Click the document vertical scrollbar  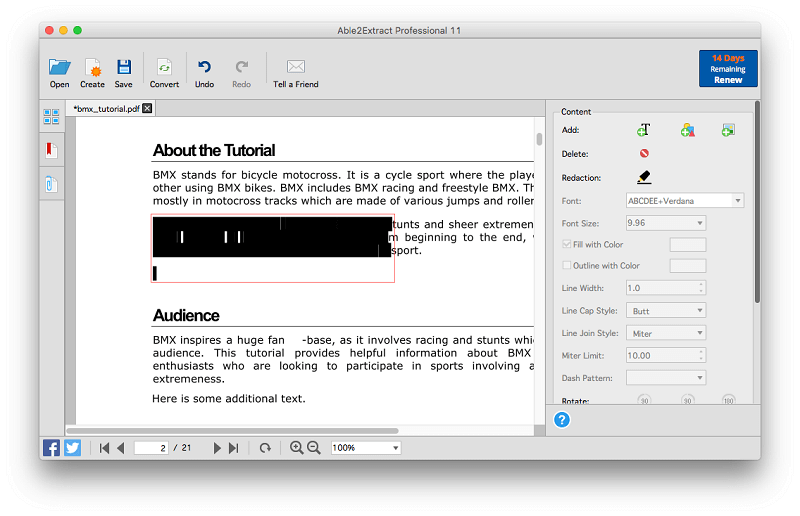[x=539, y=139]
